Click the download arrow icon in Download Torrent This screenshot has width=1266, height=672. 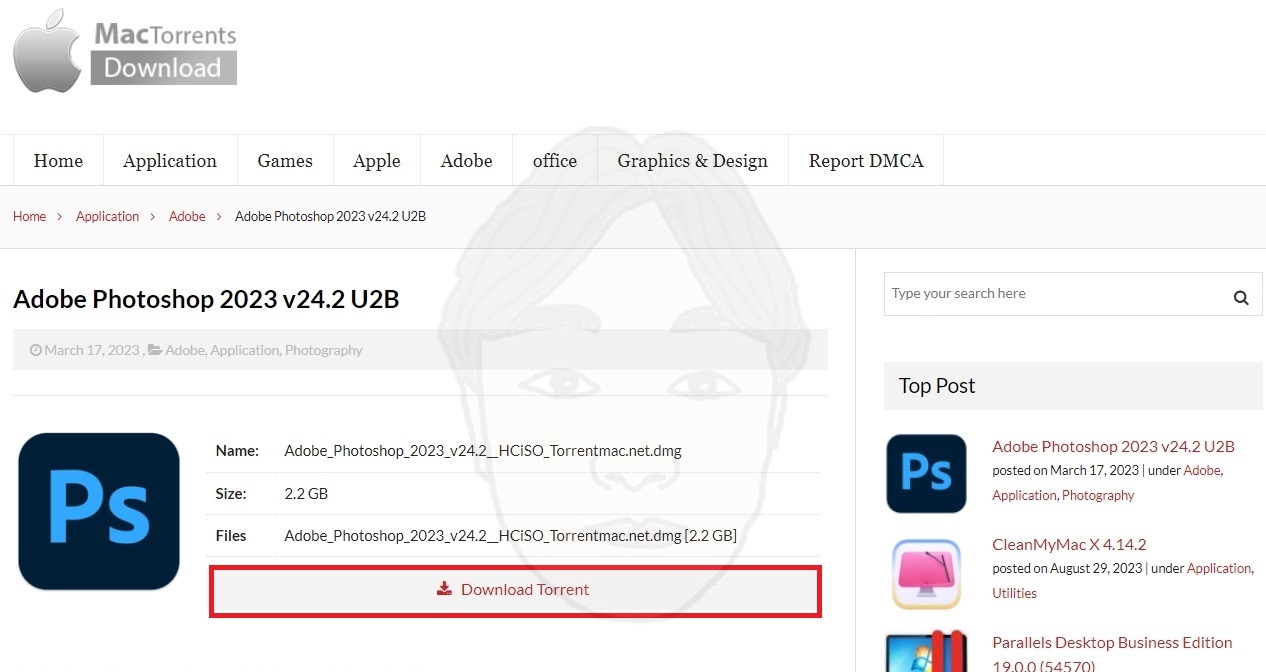[x=445, y=590]
